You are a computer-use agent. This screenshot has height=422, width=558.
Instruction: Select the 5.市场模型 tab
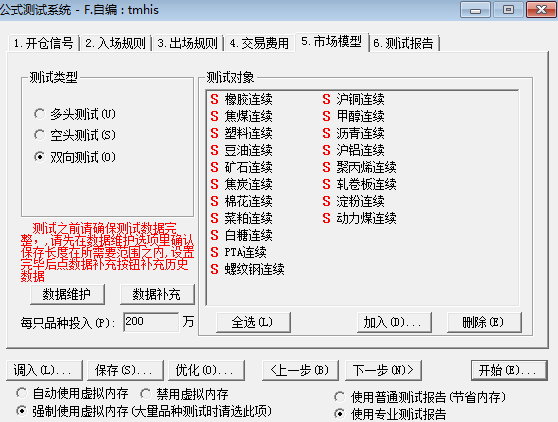332,42
